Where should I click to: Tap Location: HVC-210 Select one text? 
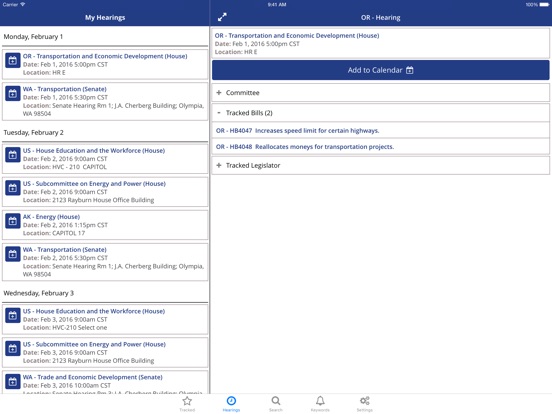click(65, 327)
